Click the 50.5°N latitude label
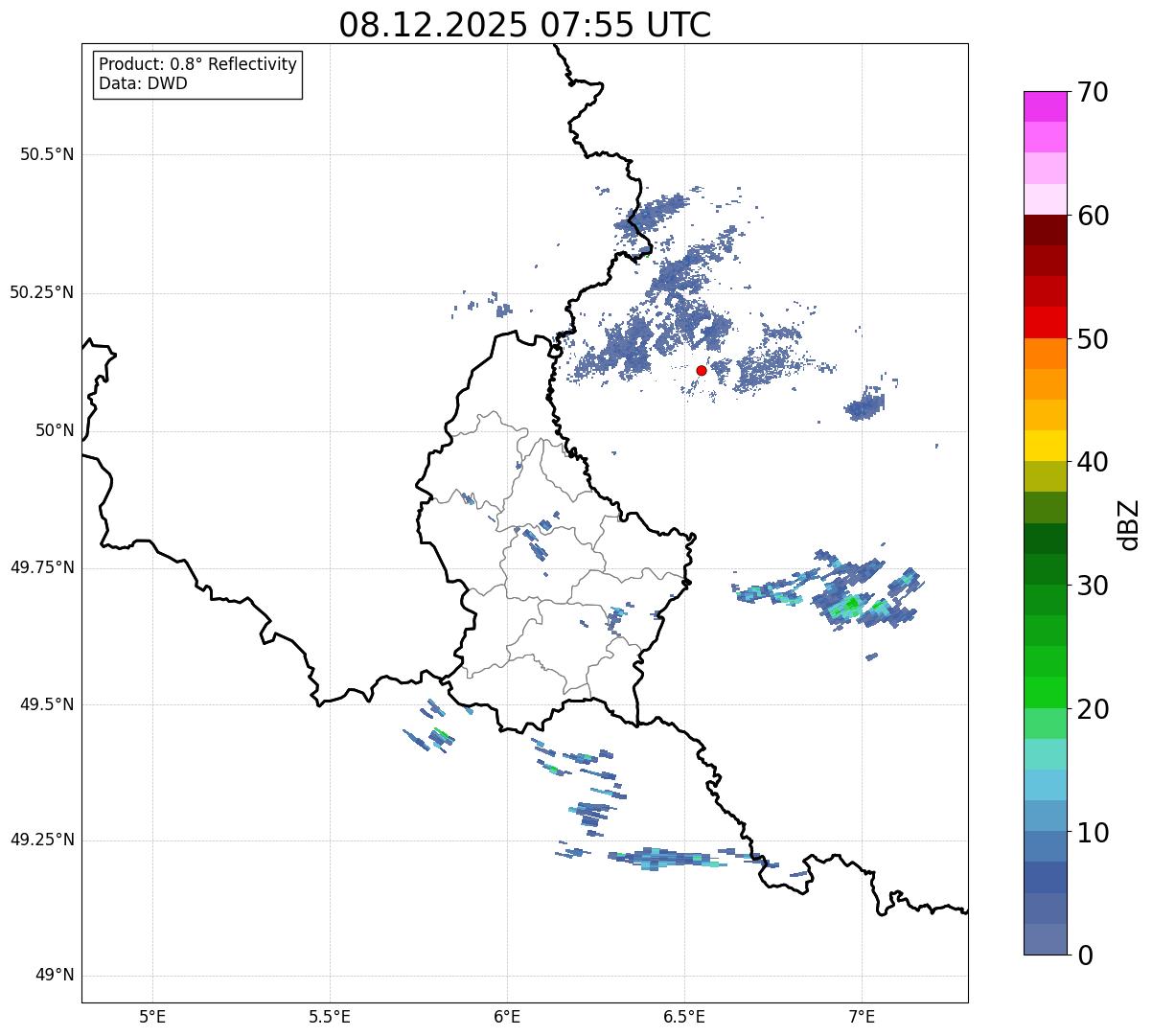 tap(47, 154)
